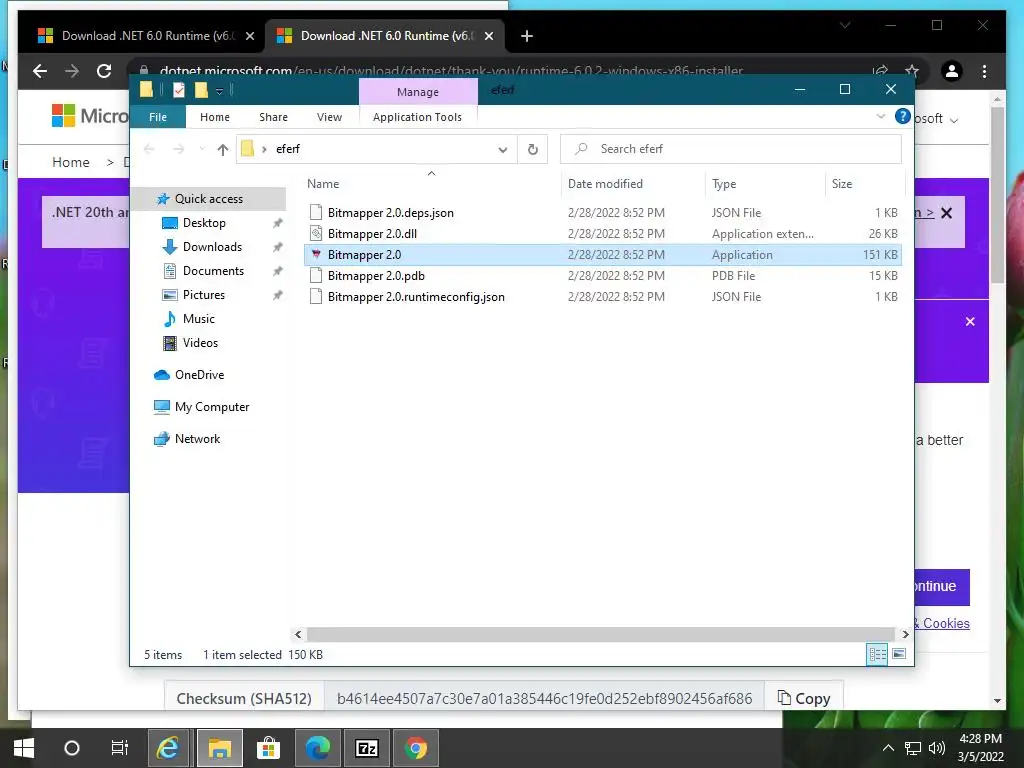
Task: Open the File ribbon tab
Action: 158,117
